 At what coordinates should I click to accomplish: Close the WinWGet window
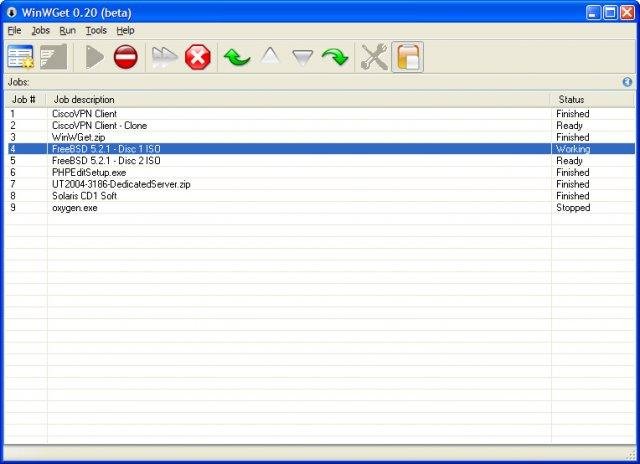pyautogui.click(x=627, y=13)
